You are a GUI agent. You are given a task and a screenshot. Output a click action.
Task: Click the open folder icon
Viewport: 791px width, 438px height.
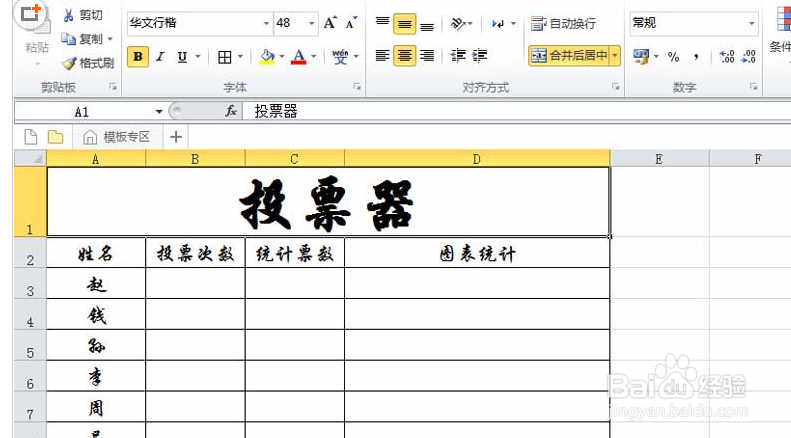point(55,137)
